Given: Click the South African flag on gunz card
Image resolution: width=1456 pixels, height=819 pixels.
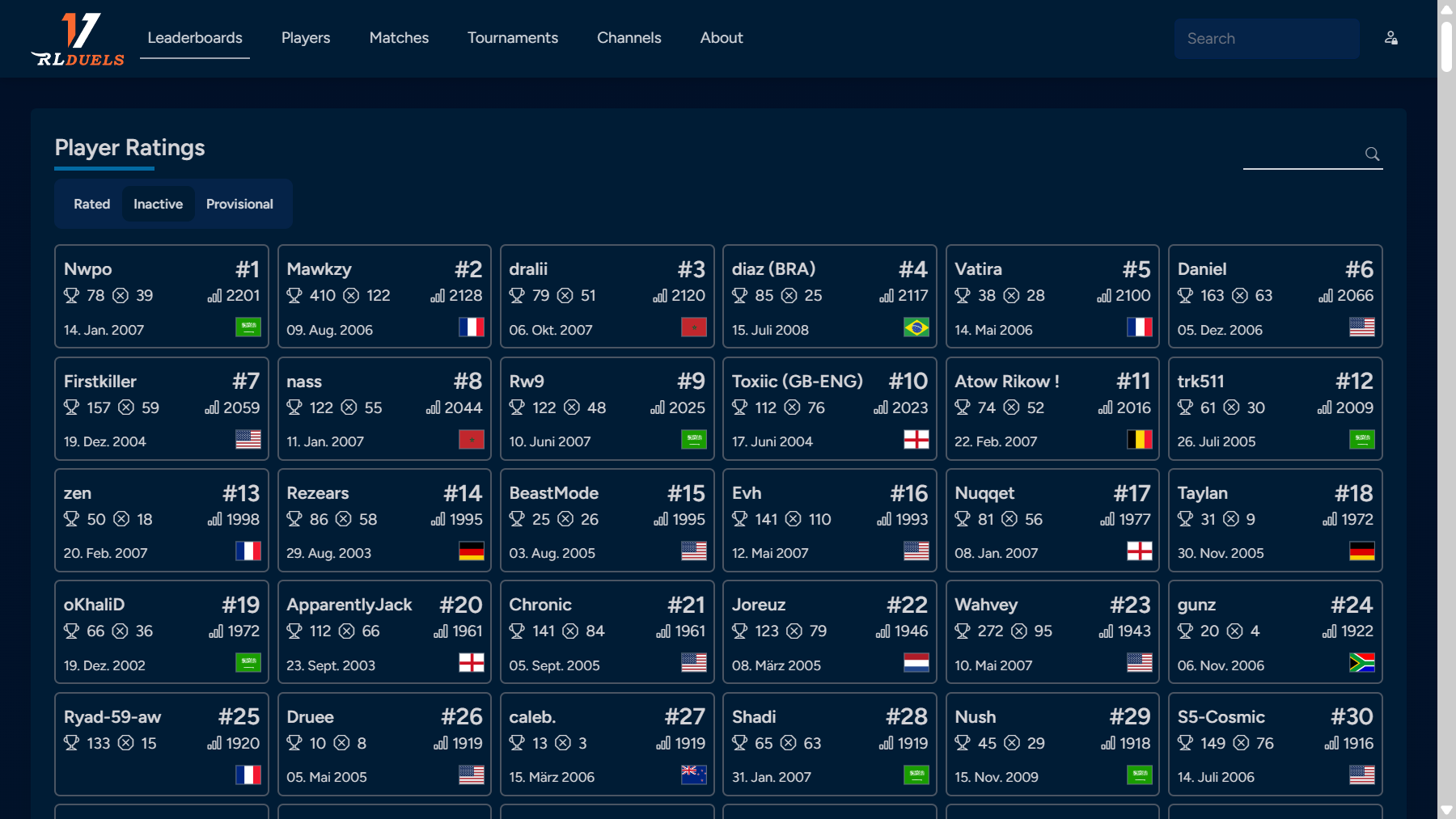Looking at the screenshot, I should (x=1361, y=663).
